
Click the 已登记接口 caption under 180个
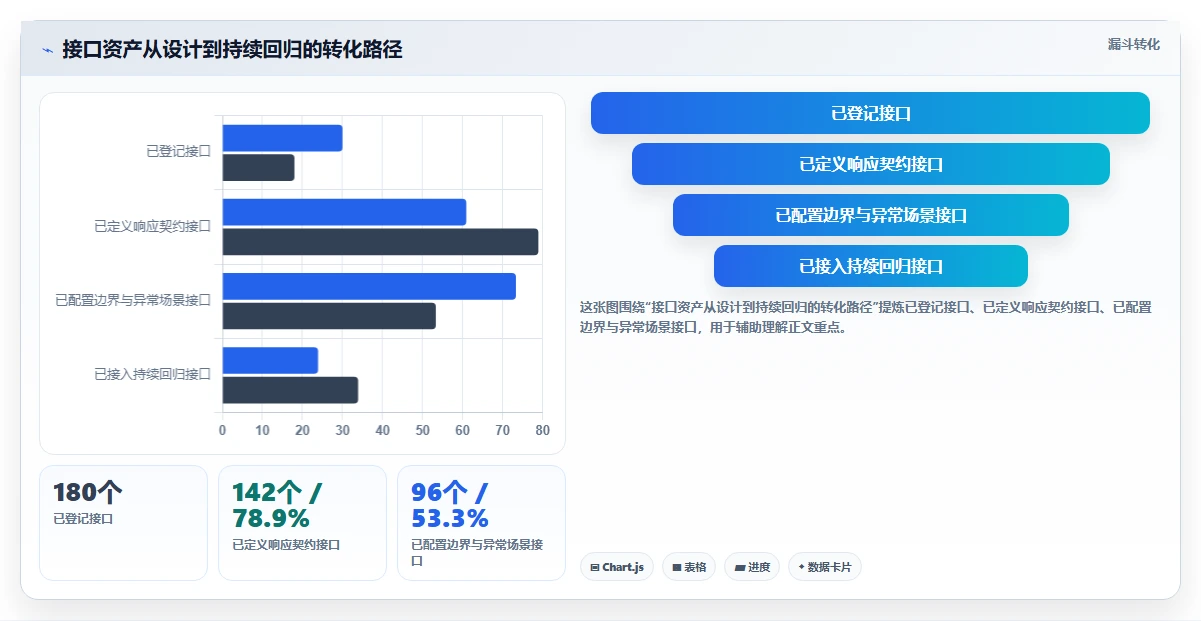click(x=83, y=519)
